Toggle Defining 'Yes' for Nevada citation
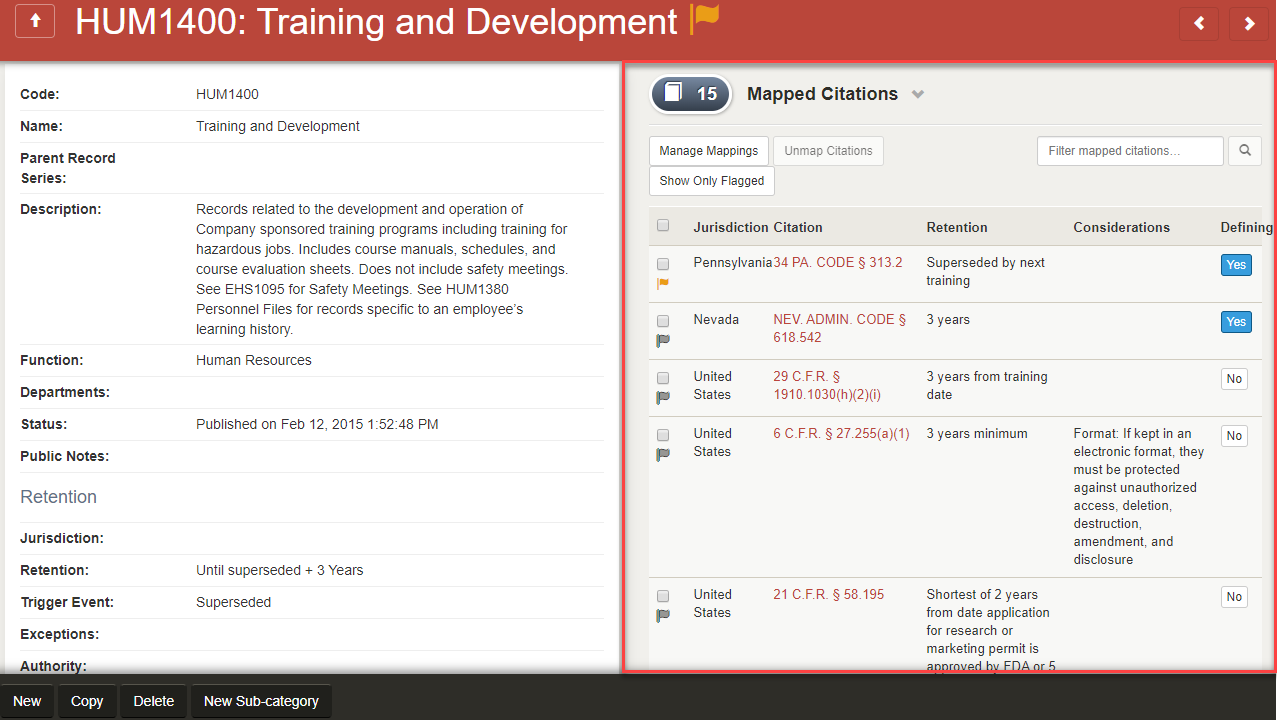The height and width of the screenshot is (720, 1277). click(1236, 322)
